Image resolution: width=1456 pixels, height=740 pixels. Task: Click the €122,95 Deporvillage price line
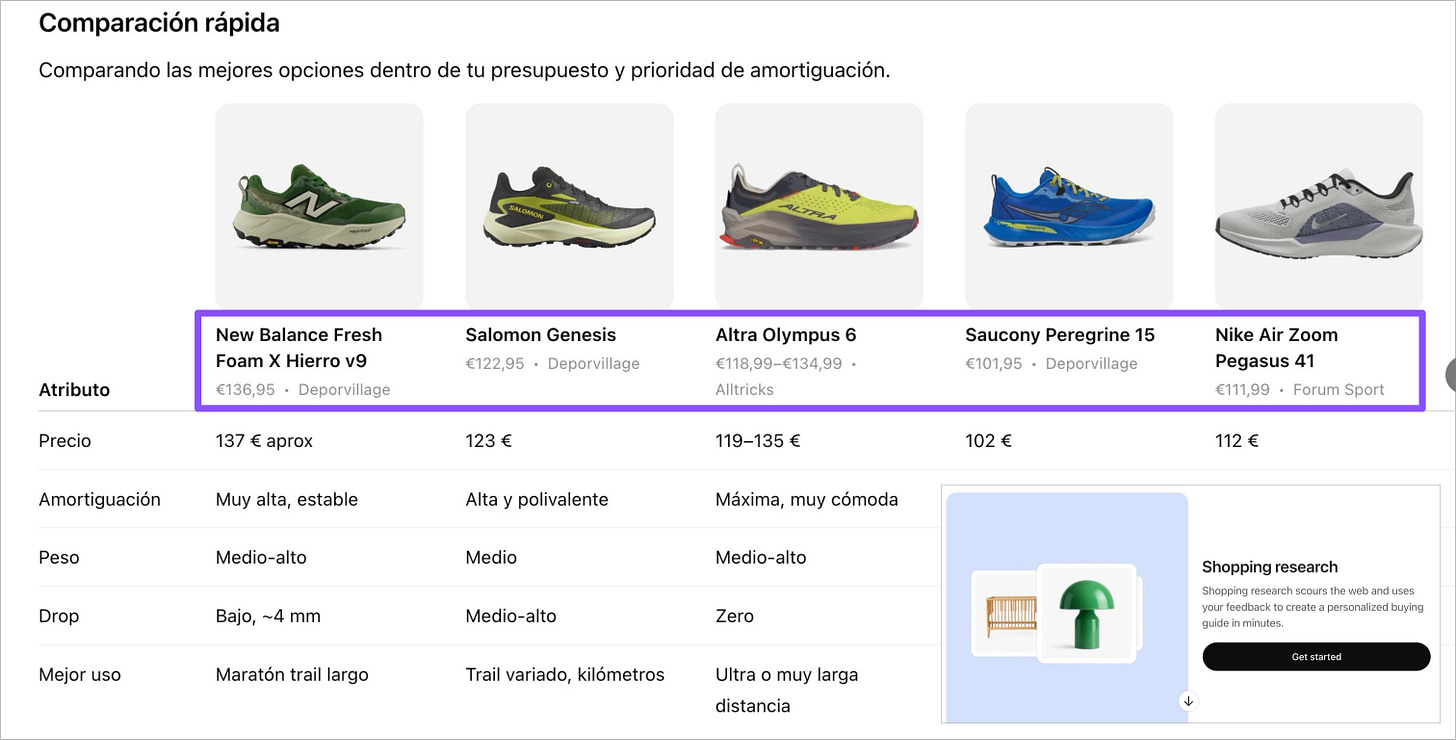552,364
